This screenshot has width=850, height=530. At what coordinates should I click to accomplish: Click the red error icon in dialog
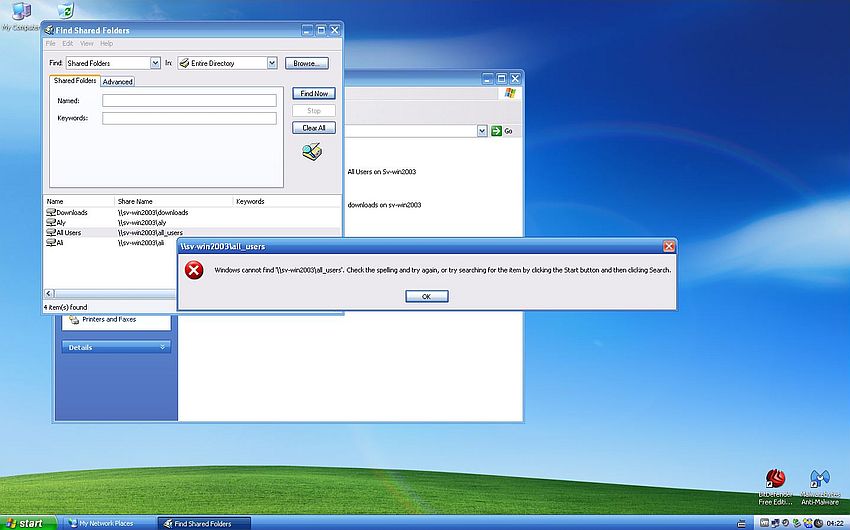coord(195,270)
